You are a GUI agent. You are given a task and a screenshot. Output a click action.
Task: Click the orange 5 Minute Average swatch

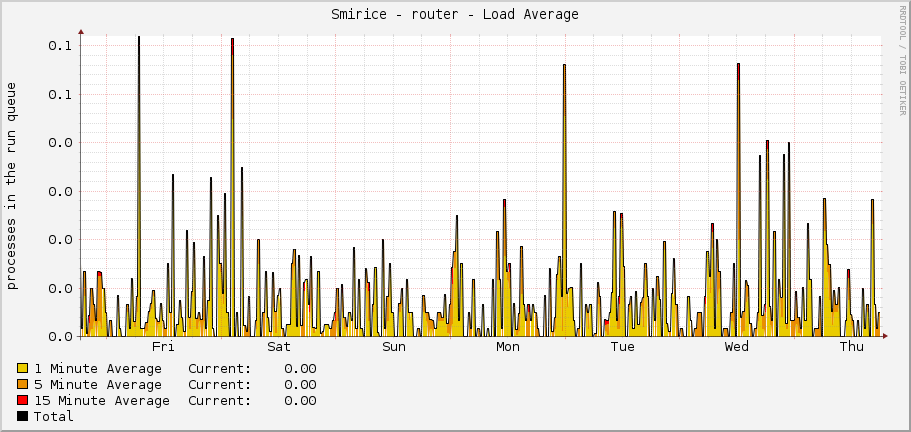(23, 384)
